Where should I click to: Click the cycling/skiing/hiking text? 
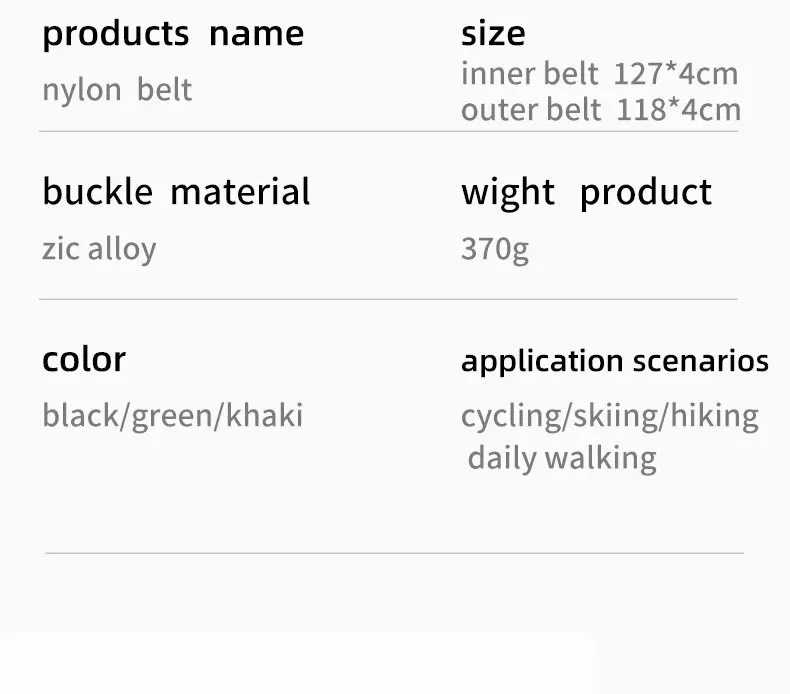click(609, 416)
